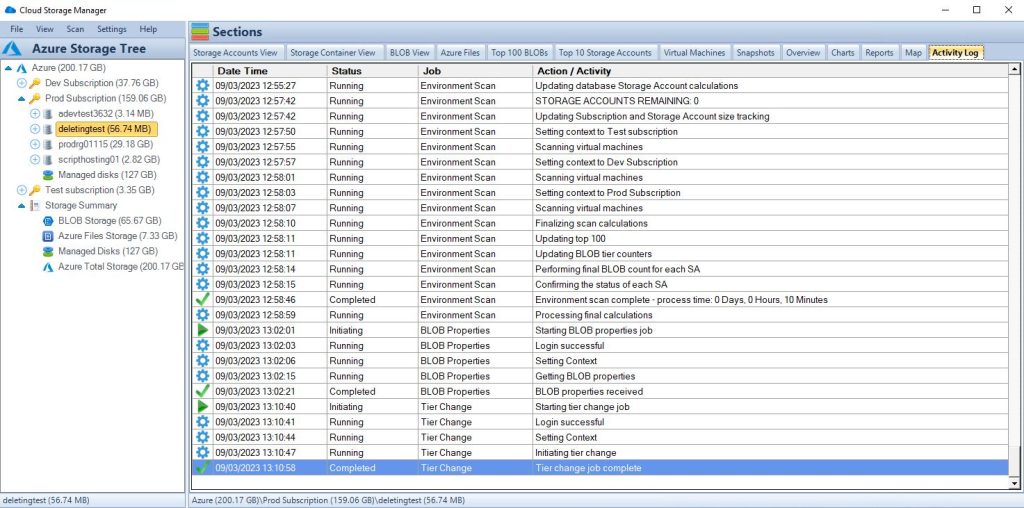
Task: Collapse the Storage Summary node
Action: [22, 206]
